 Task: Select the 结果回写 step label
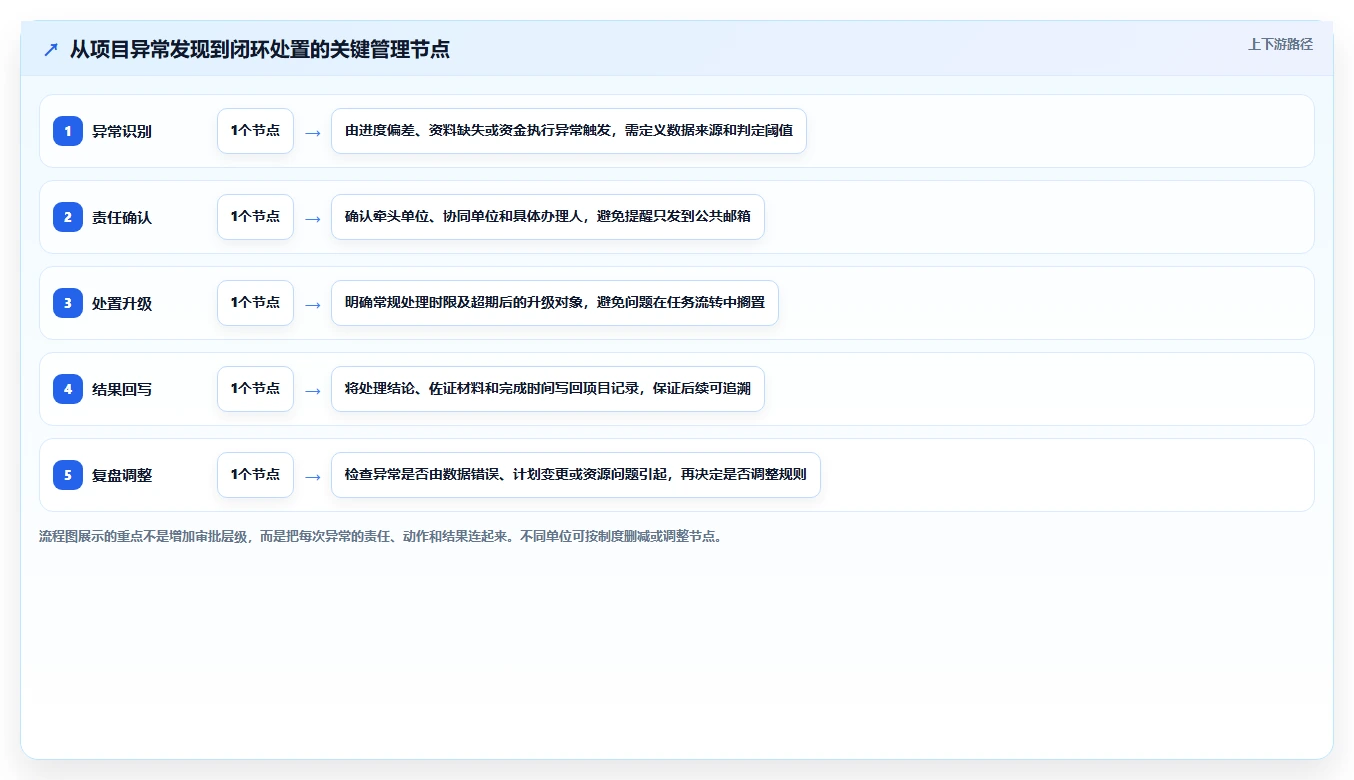point(122,389)
